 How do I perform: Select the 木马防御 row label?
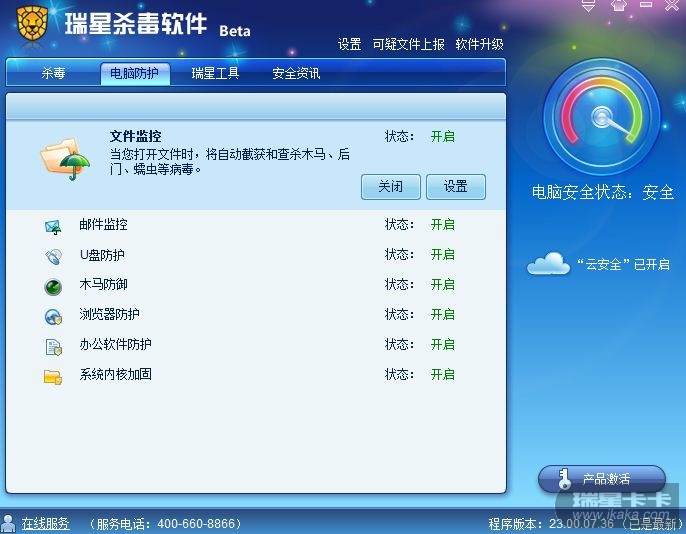(104, 284)
